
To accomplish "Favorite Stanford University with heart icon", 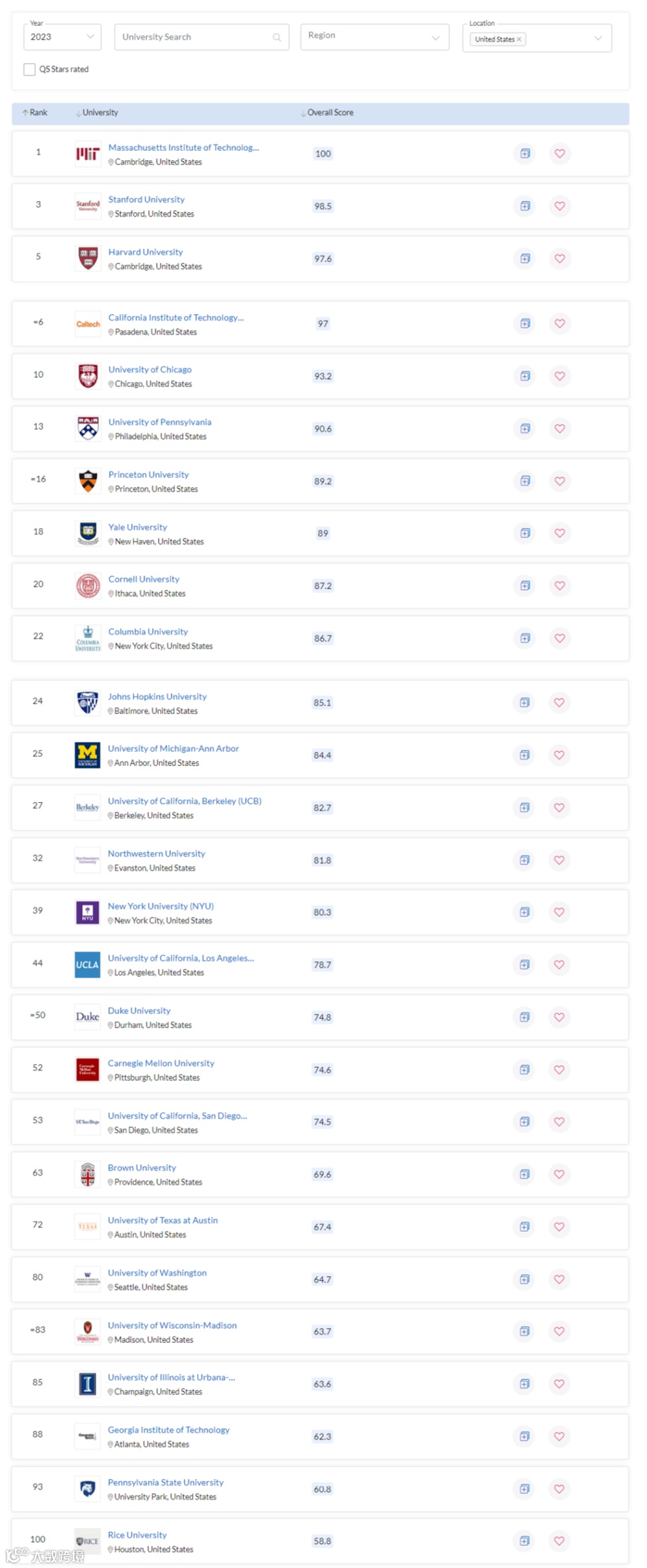I will click(x=559, y=206).
